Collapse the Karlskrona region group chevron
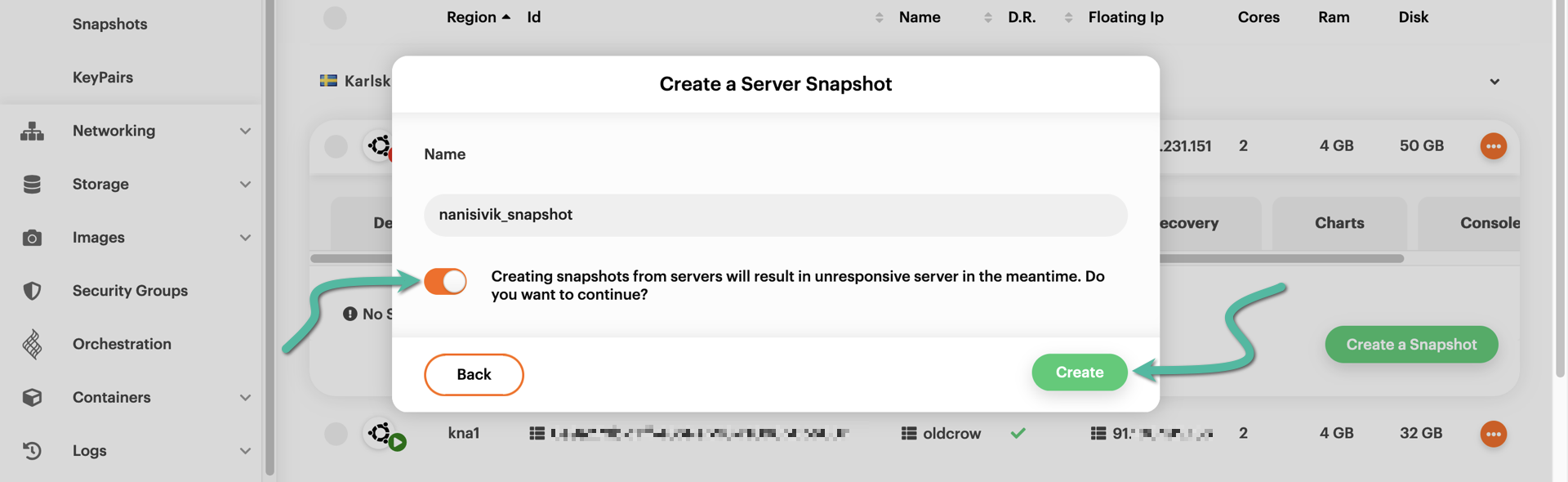 (x=1494, y=82)
